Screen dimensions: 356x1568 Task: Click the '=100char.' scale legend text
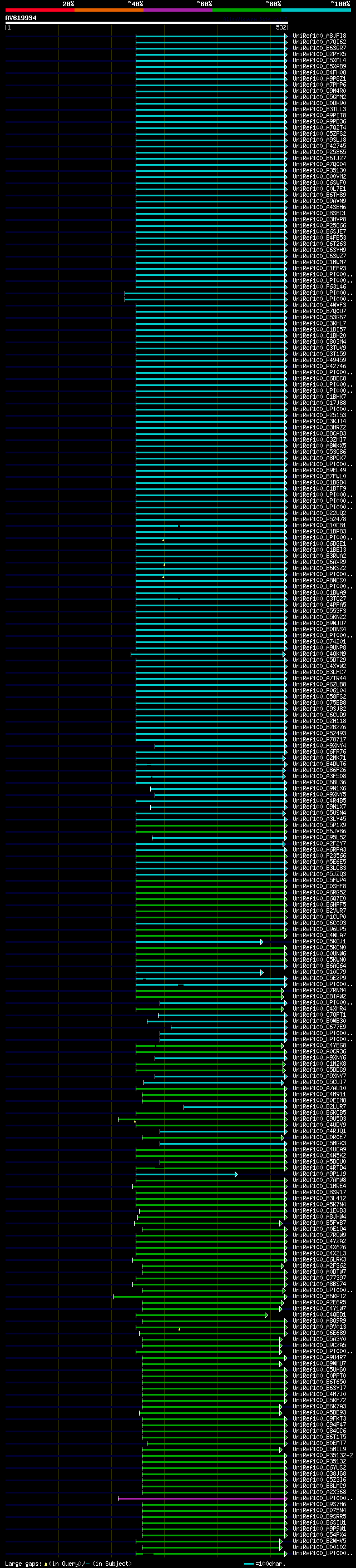pos(270,1564)
